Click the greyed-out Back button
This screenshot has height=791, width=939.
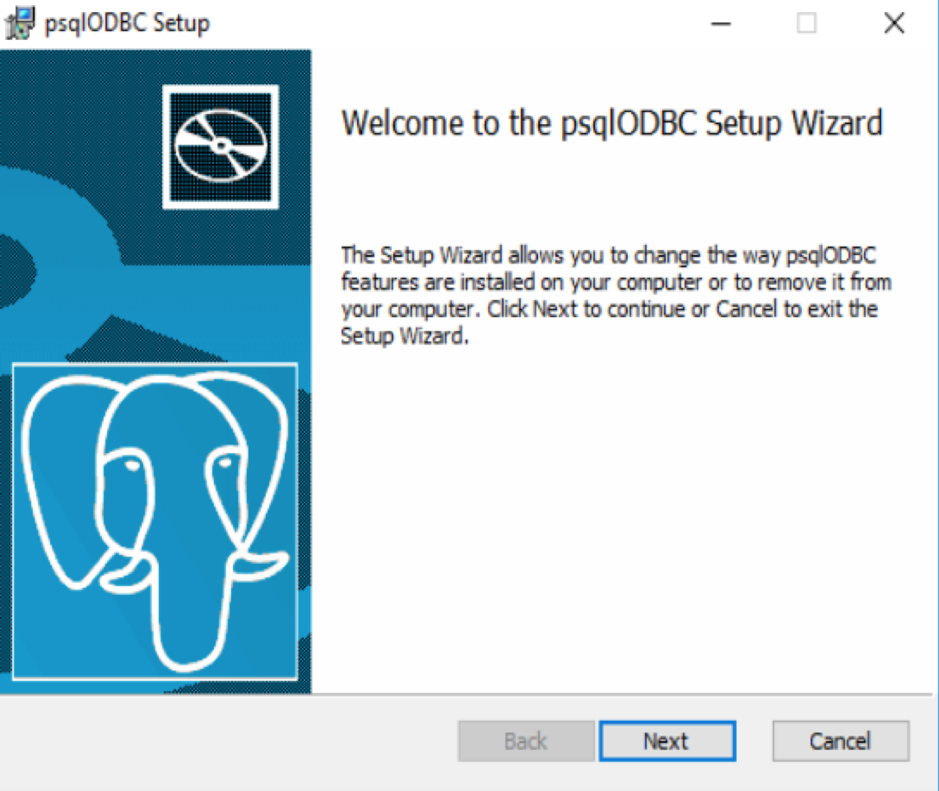tap(526, 741)
